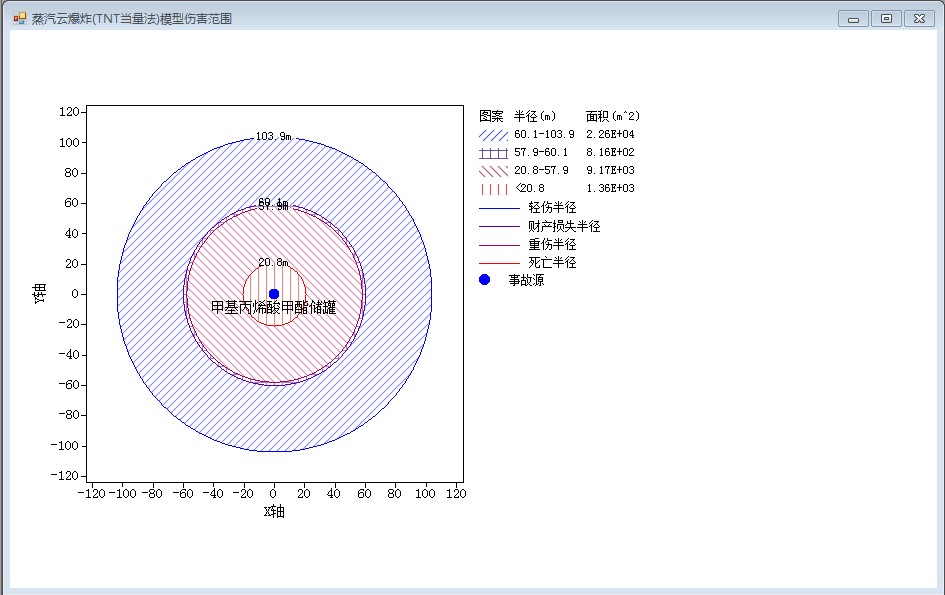Click the 轻伤半径 legend label
This screenshot has height=595, width=945.
[552, 207]
